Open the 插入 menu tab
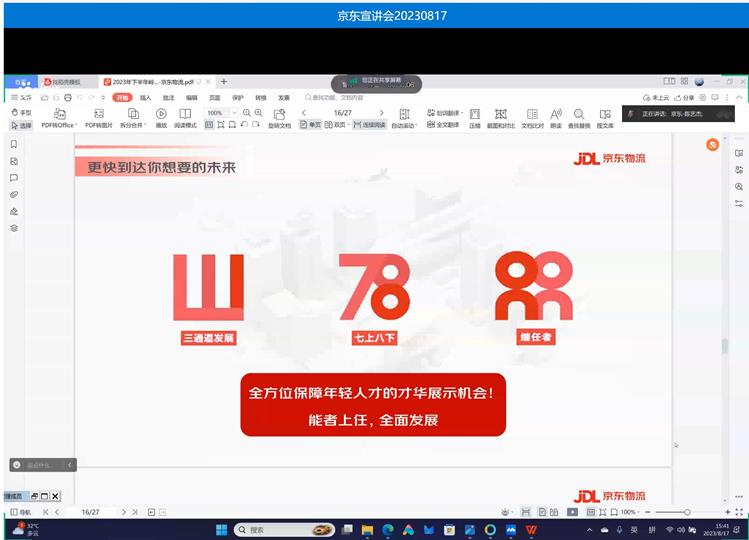 146,97
